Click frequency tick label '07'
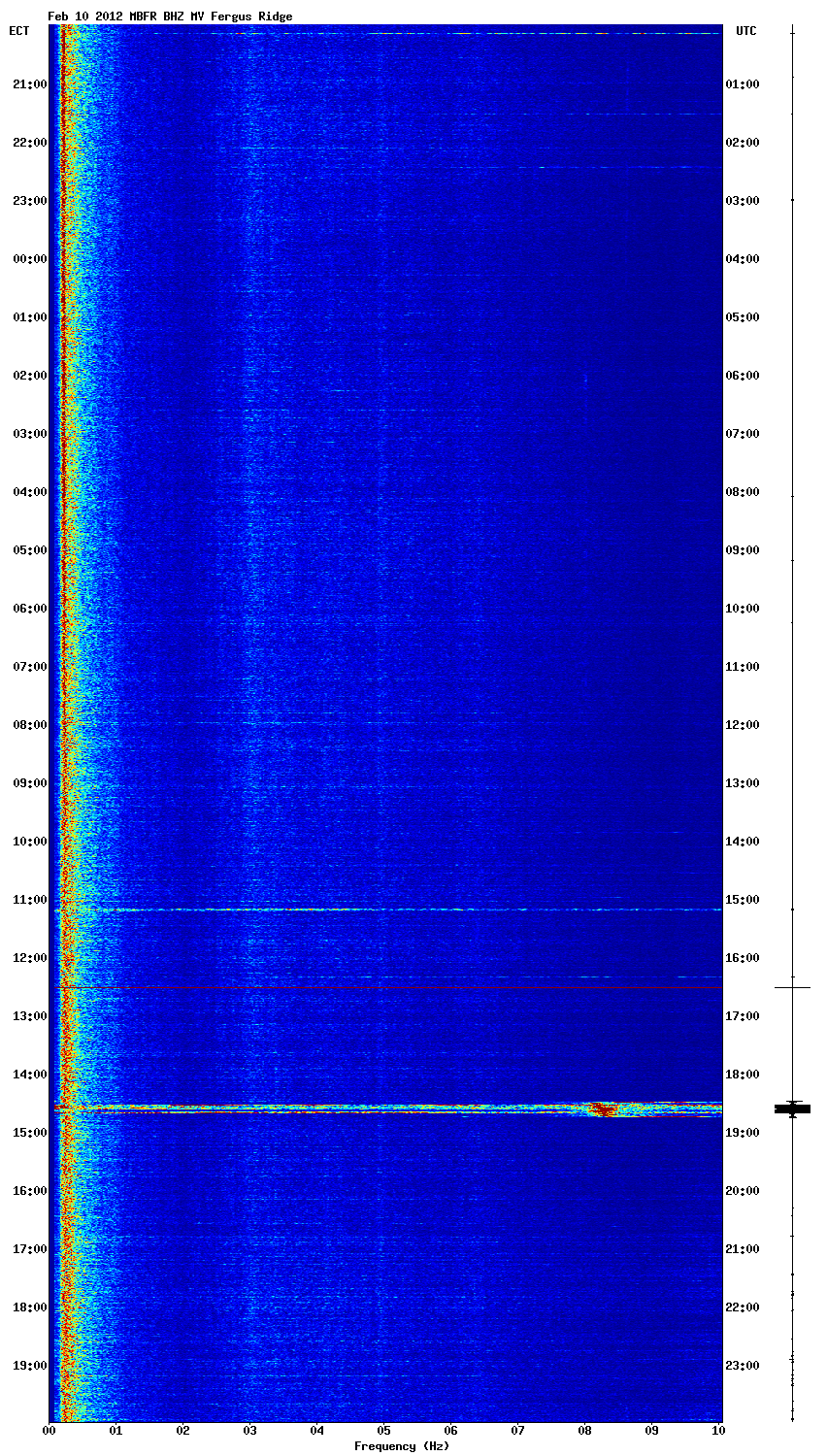 tap(518, 1431)
